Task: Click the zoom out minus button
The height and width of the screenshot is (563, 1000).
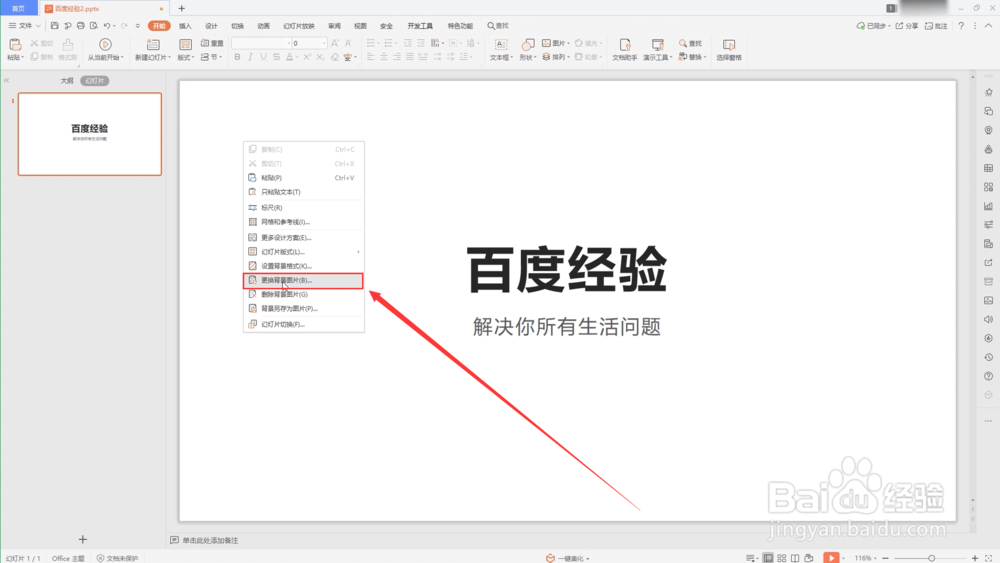Action: click(x=885, y=558)
